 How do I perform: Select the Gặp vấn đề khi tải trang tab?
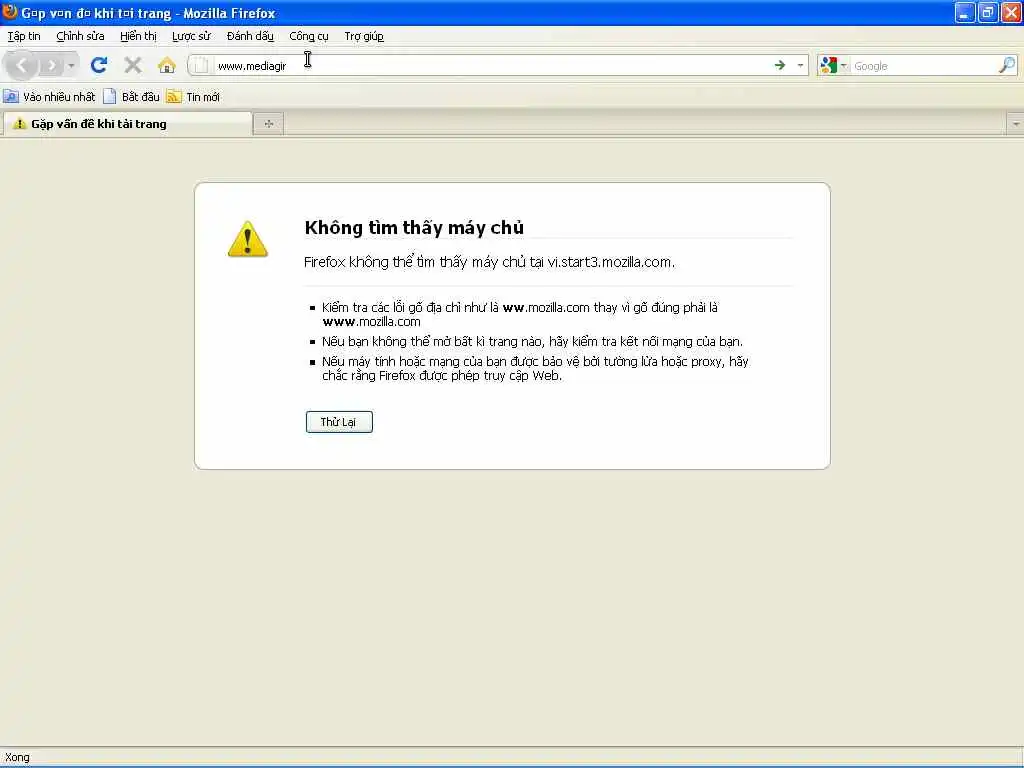[127, 123]
